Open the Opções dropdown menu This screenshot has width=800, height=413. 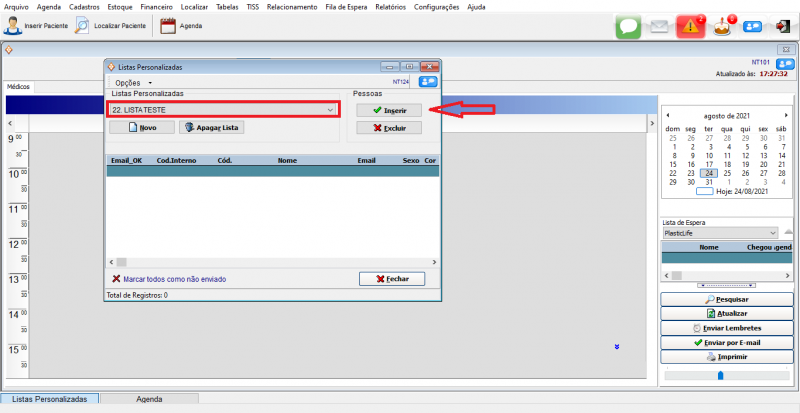[x=133, y=82]
